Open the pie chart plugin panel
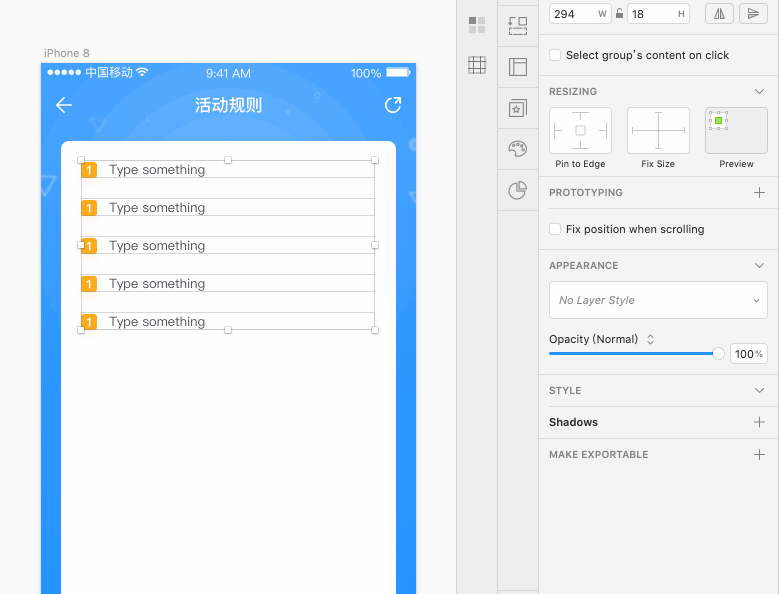The image size is (779, 594). 517,190
